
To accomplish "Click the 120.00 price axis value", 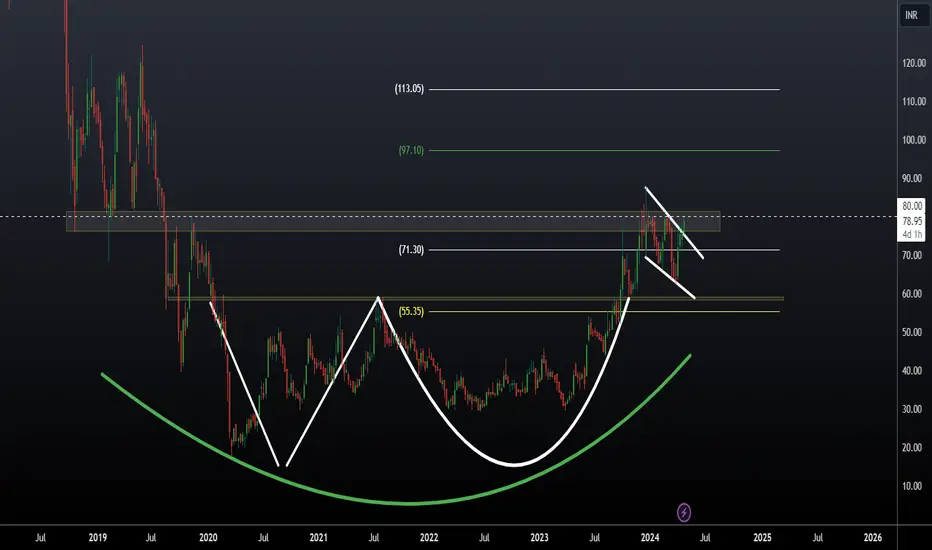I will (914, 63).
